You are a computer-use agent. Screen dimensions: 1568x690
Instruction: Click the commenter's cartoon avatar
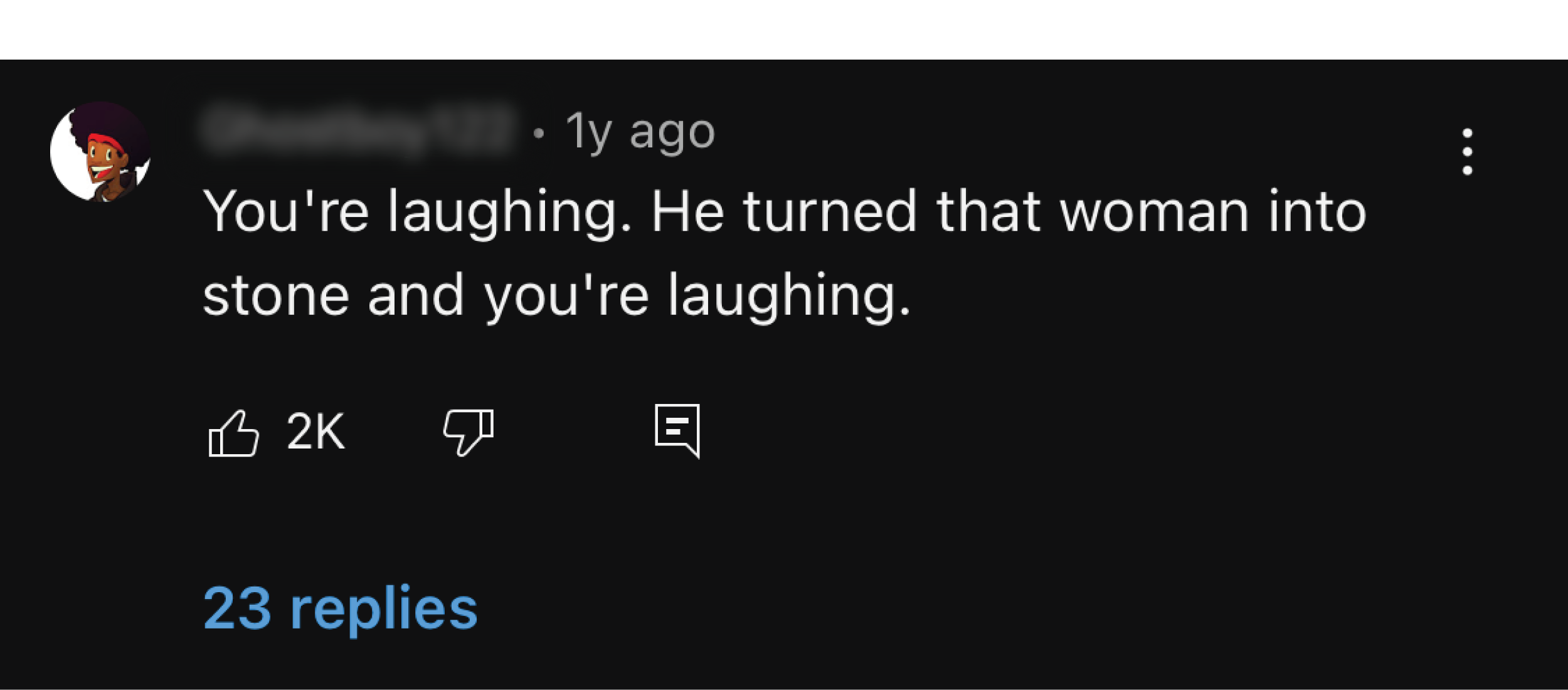102,152
